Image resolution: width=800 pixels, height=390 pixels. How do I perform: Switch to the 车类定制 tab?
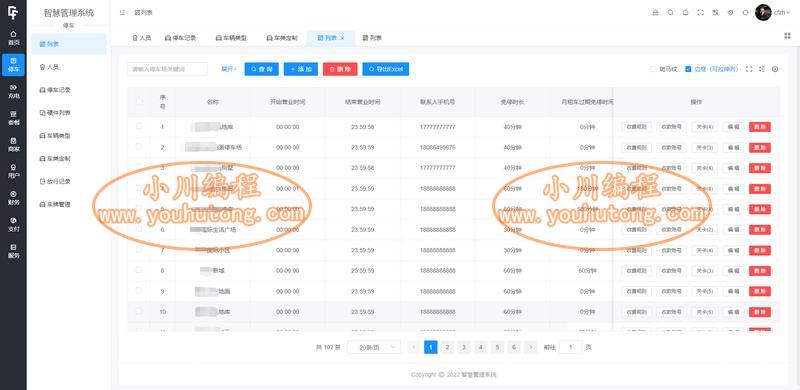point(282,38)
